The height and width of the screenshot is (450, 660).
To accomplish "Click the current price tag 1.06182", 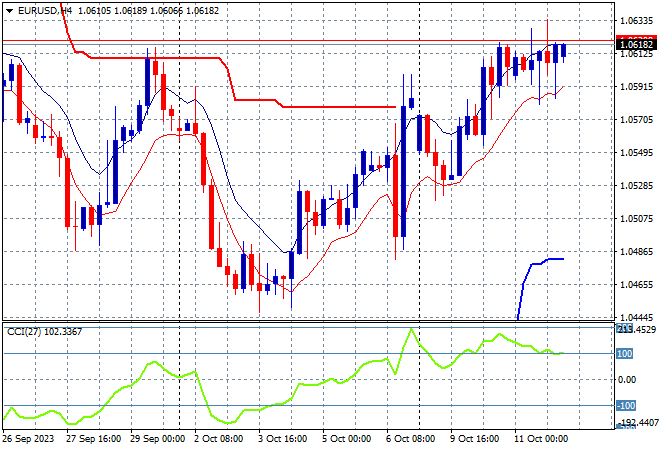I will (x=636, y=44).
